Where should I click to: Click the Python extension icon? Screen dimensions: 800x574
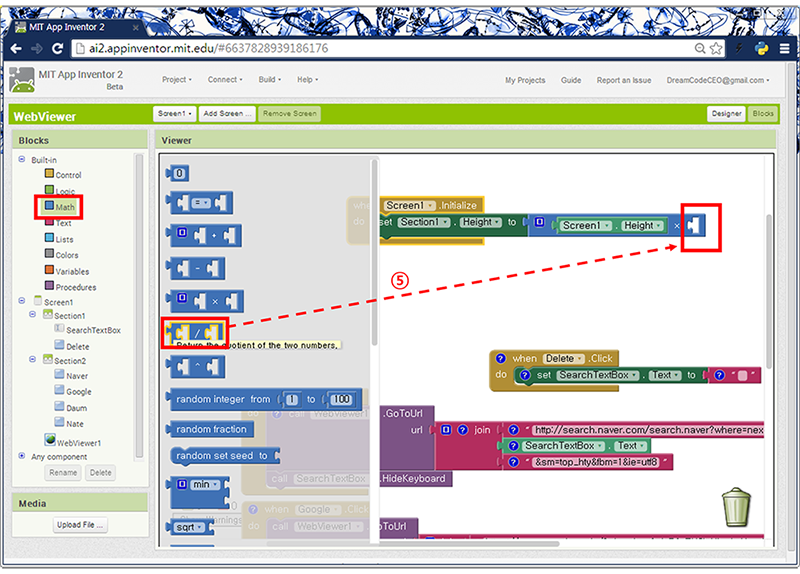[x=762, y=48]
